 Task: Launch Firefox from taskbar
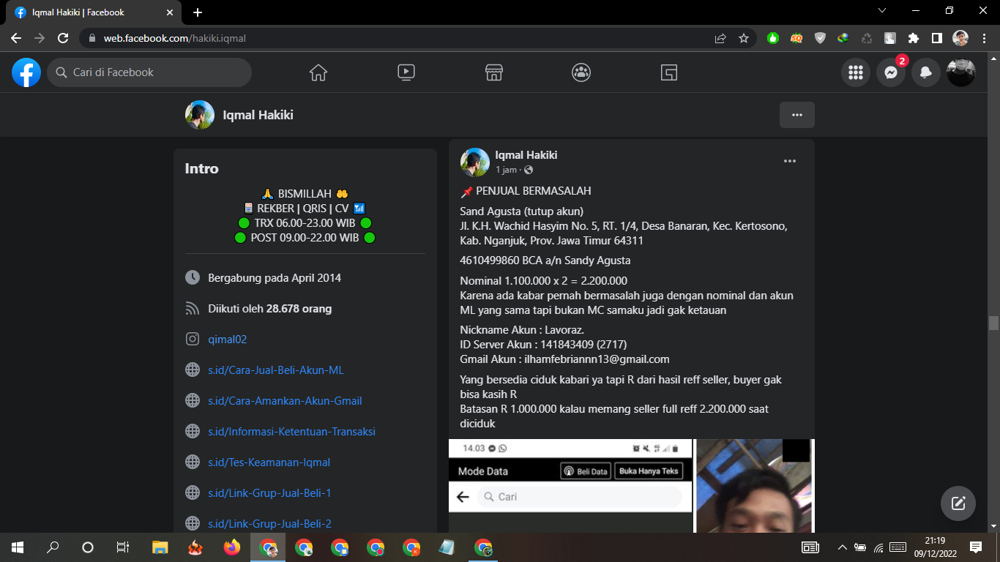(x=232, y=547)
